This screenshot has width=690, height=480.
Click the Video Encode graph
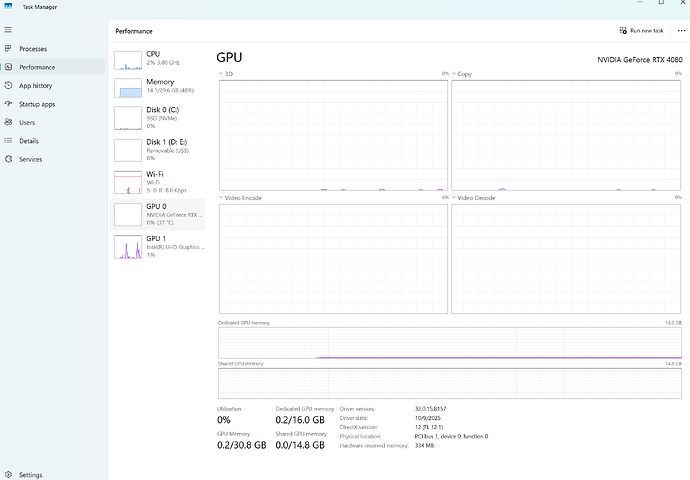coord(333,259)
